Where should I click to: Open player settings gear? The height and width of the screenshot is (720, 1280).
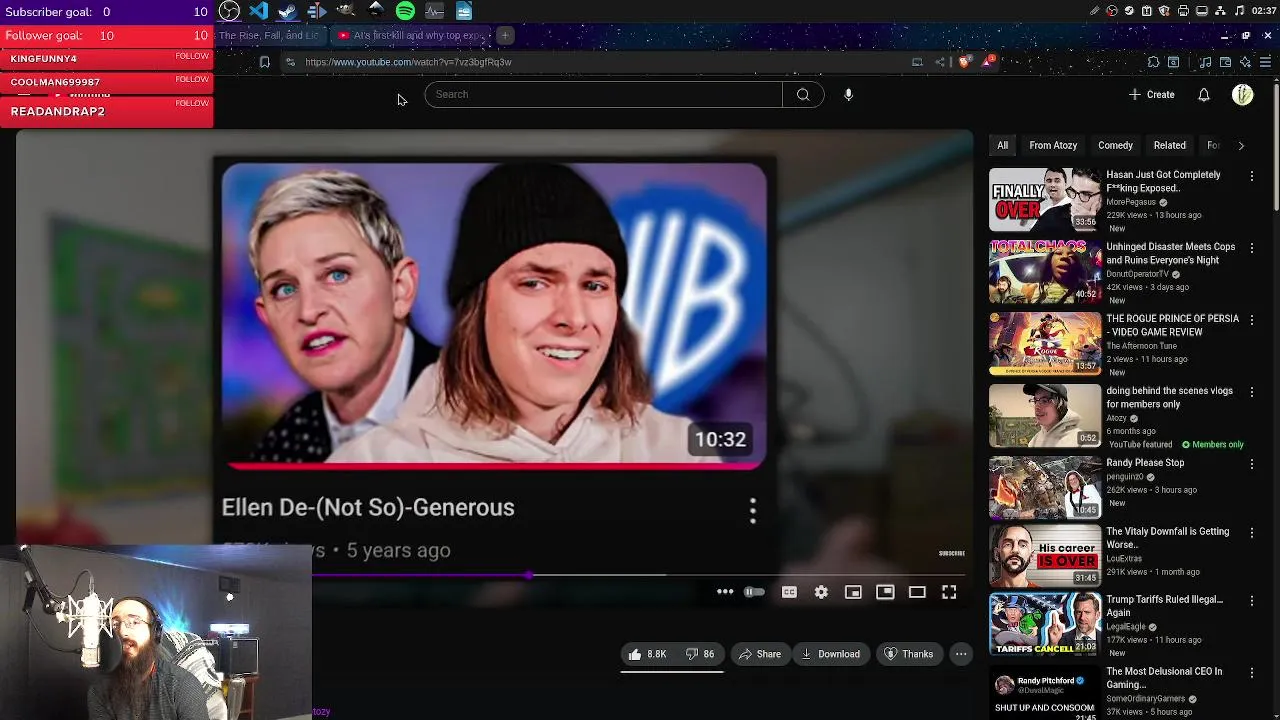pos(821,592)
